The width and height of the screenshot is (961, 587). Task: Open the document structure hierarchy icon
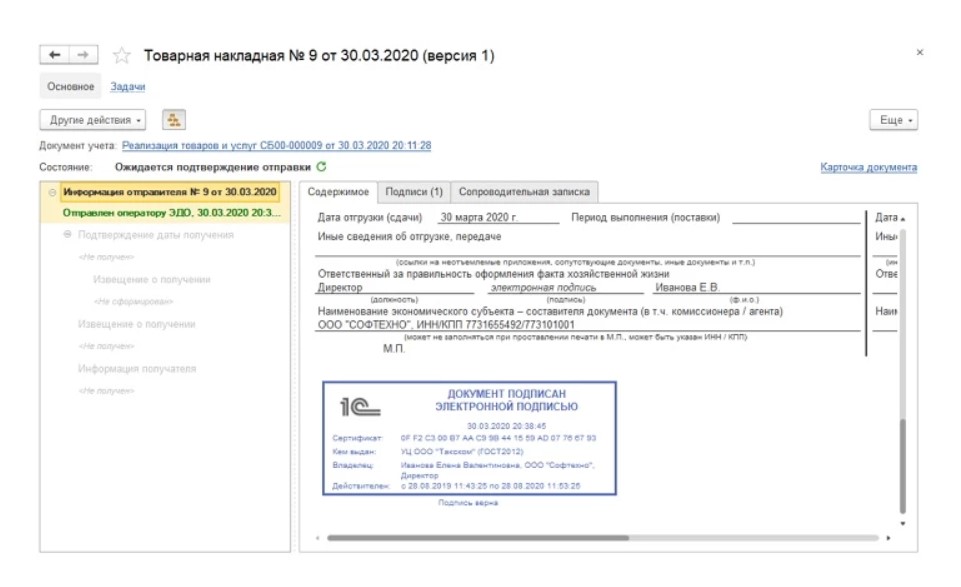[x=173, y=120]
